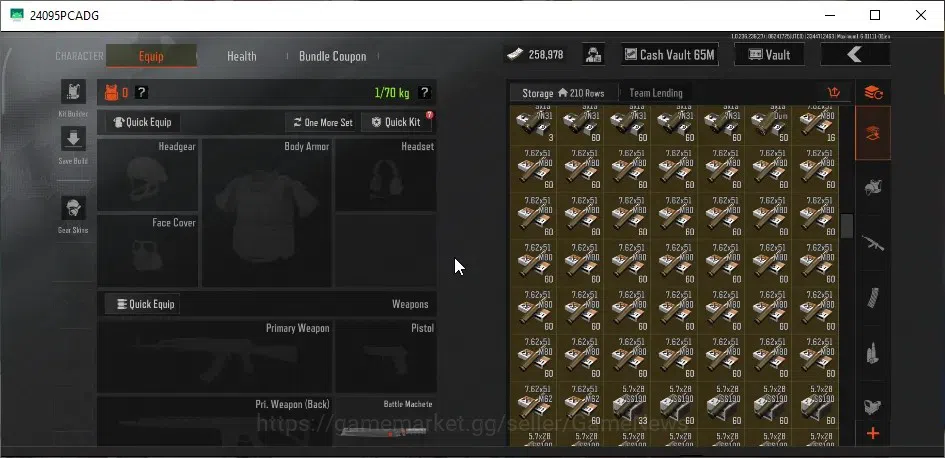Open the Gear Skins icon
This screenshot has width=945, height=458.
[x=73, y=208]
